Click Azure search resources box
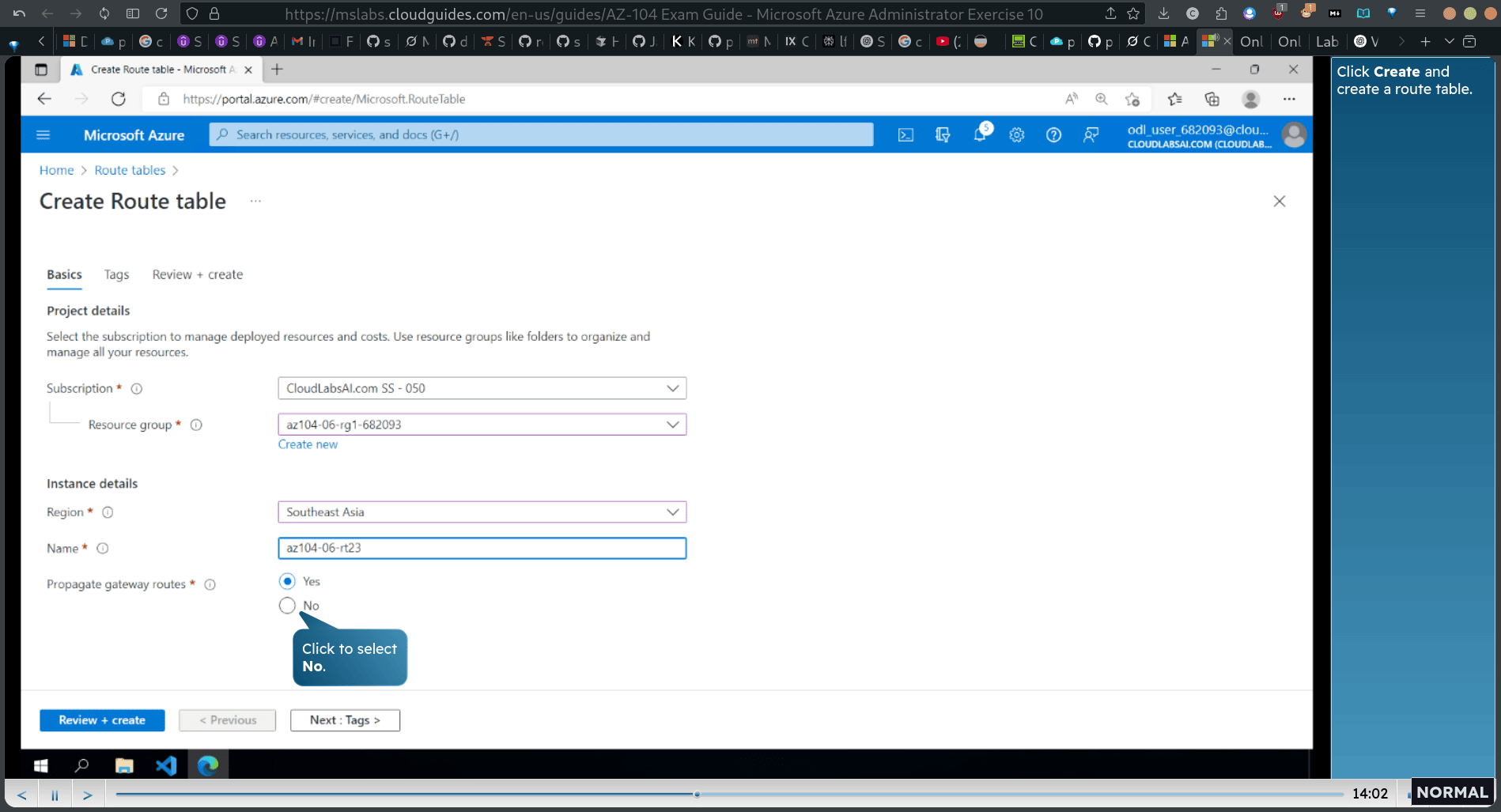The image size is (1501, 812). click(541, 134)
